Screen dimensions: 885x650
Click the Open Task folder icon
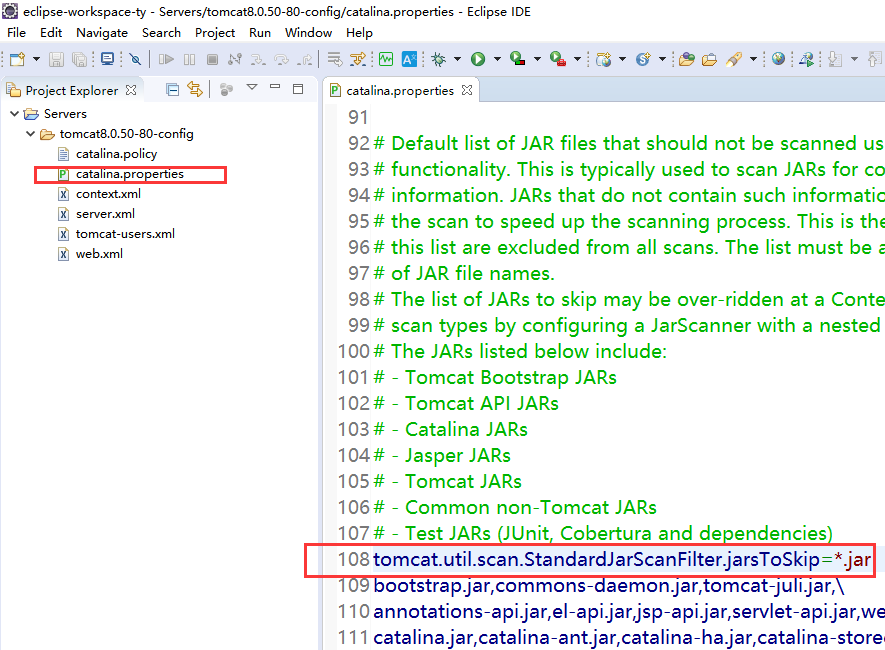(709, 59)
